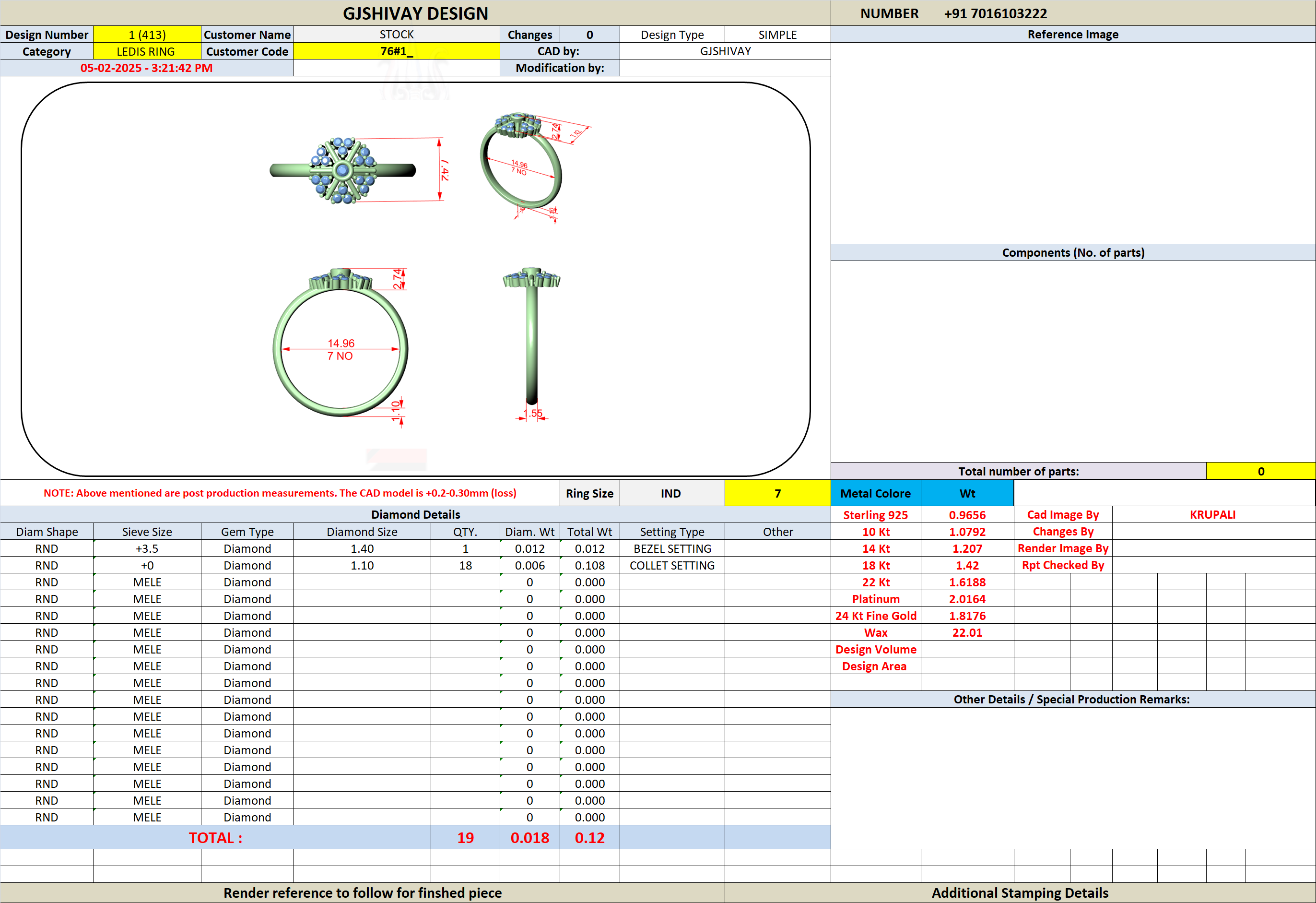This screenshot has height=903, width=1316.
Task: Click the TOTAL : label
Action: pos(215,837)
